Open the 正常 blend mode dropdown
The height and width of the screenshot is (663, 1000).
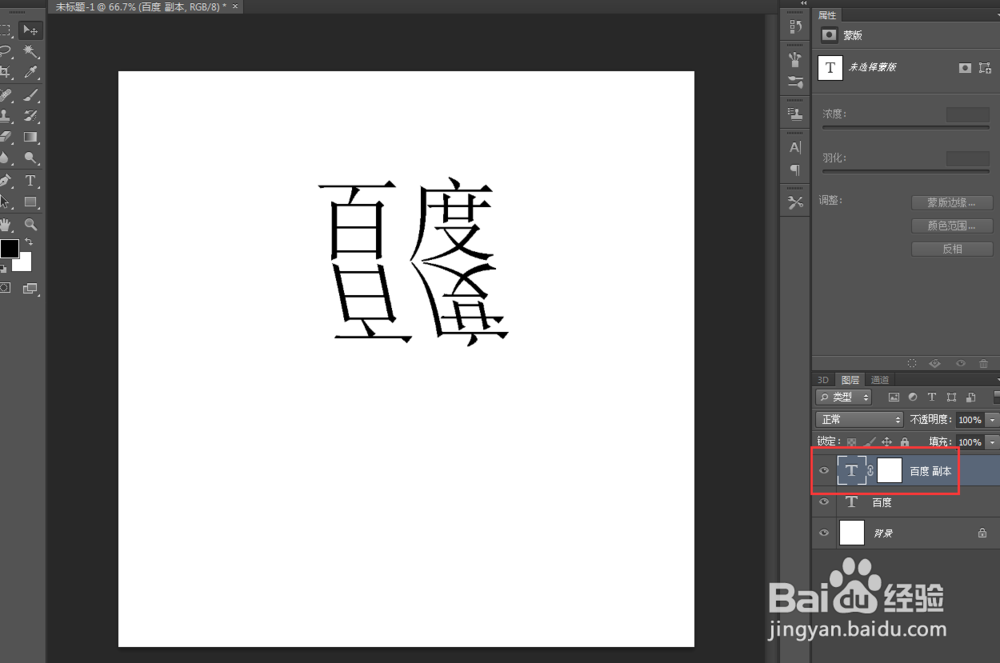tap(859, 419)
